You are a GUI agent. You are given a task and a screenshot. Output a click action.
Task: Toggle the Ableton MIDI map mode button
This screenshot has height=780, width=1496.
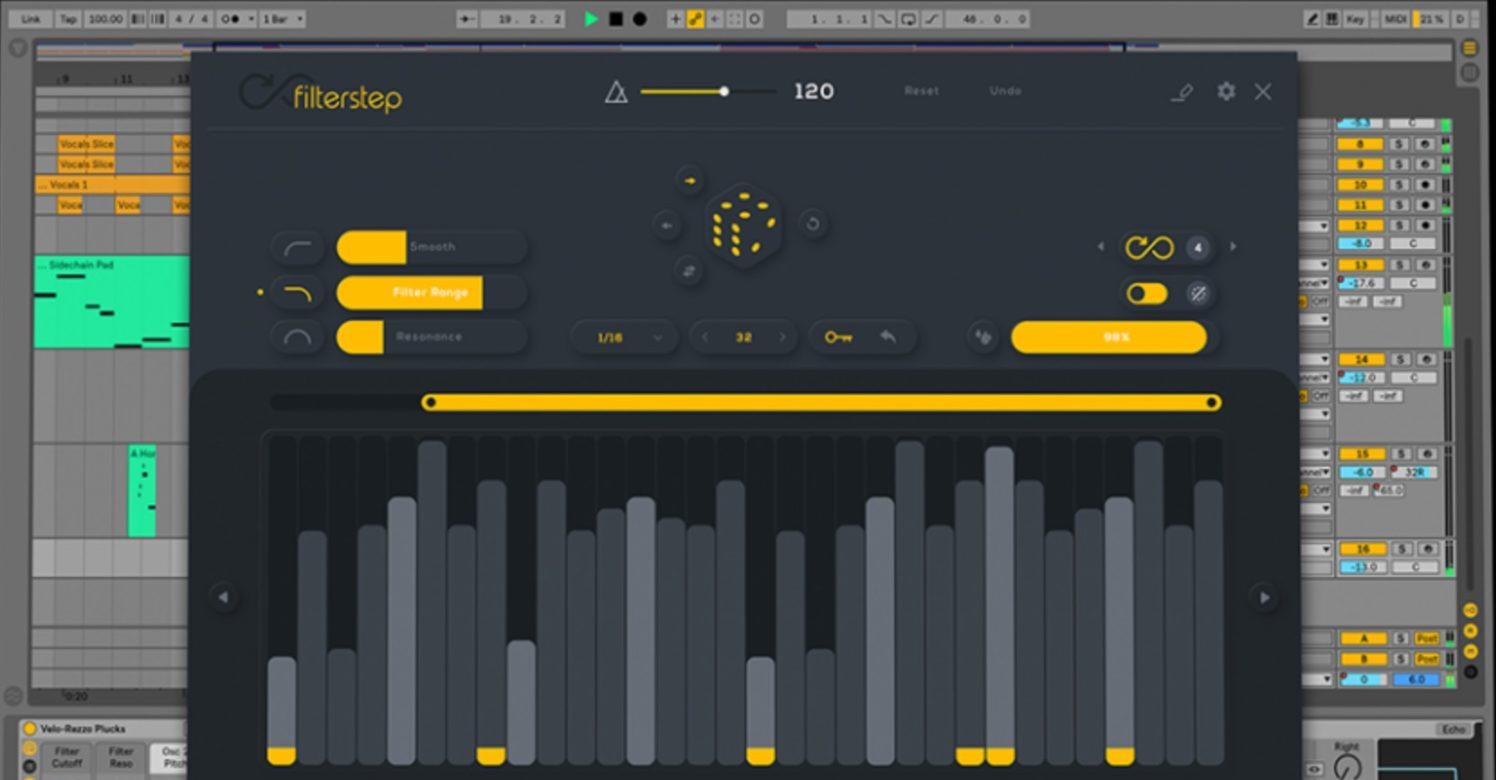coord(1395,19)
